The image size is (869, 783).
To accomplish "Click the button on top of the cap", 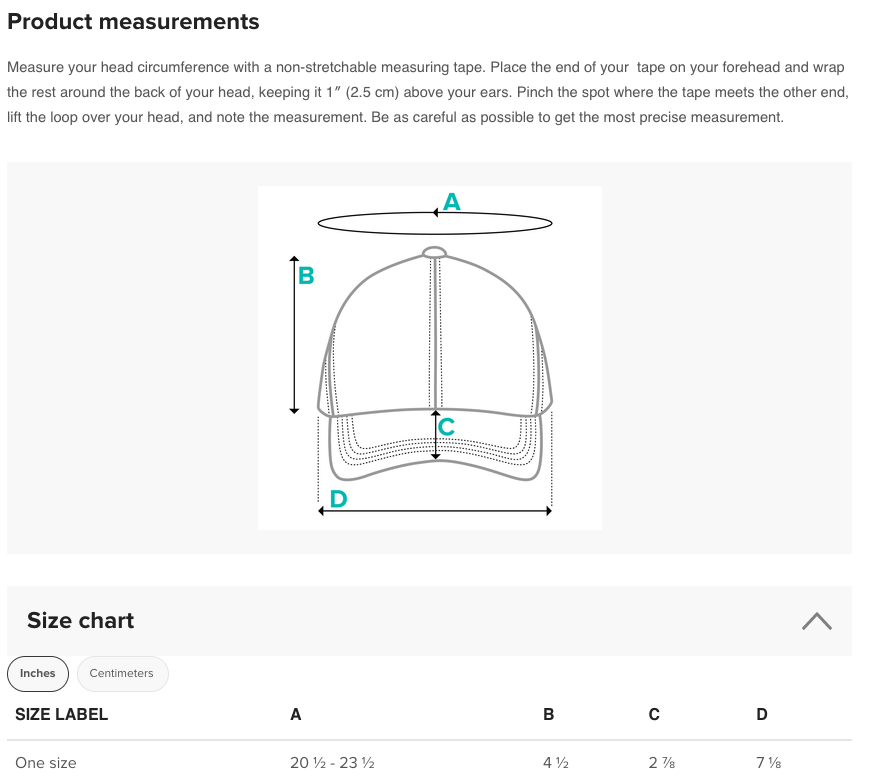I will pos(434,253).
